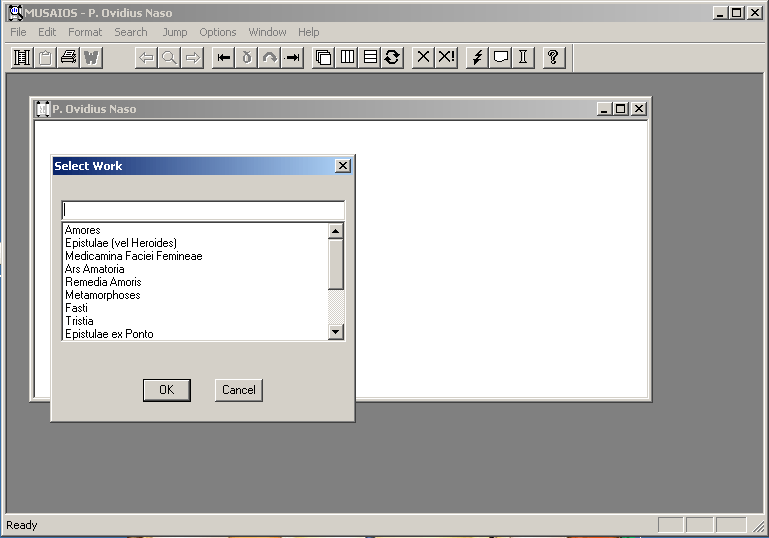
Task: Open the Help menu
Action: [308, 32]
